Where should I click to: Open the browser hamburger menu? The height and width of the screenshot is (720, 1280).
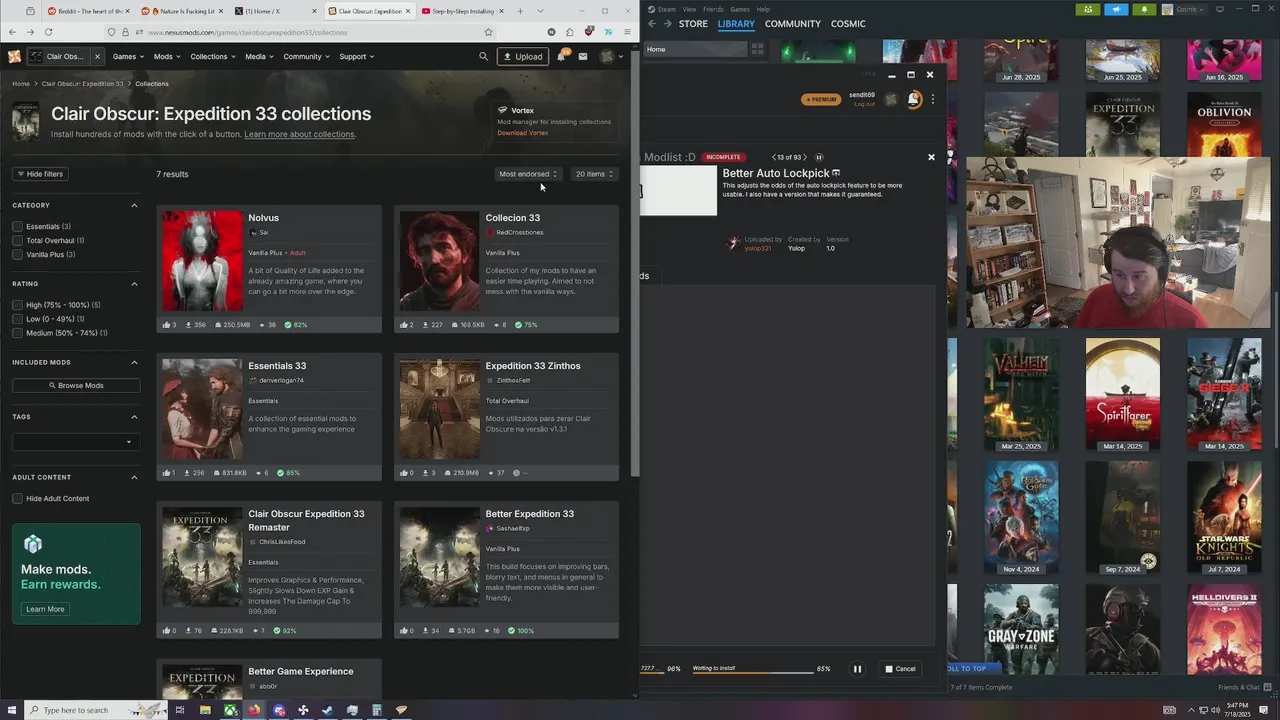pyautogui.click(x=627, y=32)
